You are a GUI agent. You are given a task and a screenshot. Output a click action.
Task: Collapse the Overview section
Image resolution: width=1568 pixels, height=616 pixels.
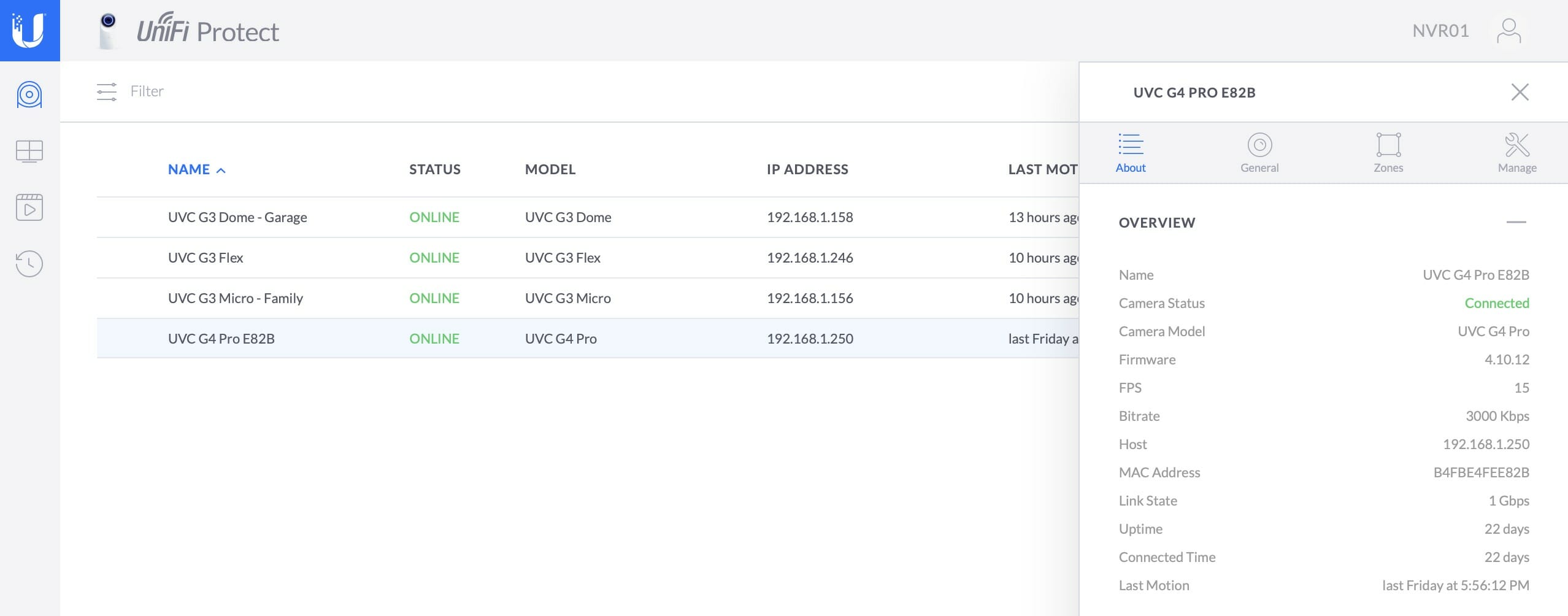(x=1516, y=222)
